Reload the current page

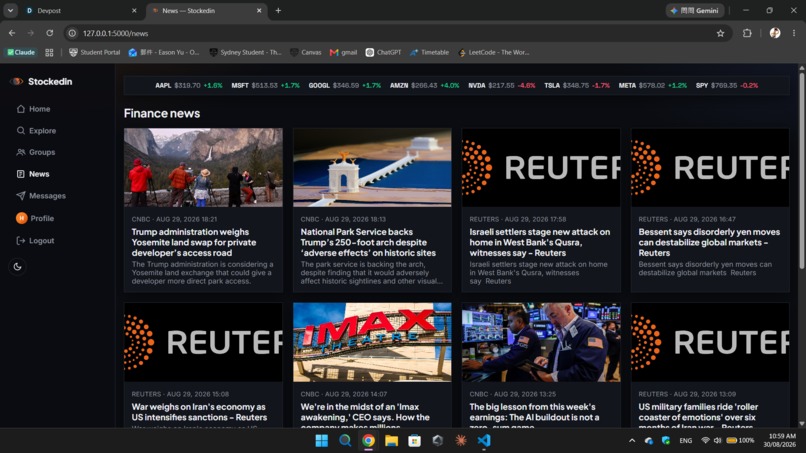click(x=49, y=33)
